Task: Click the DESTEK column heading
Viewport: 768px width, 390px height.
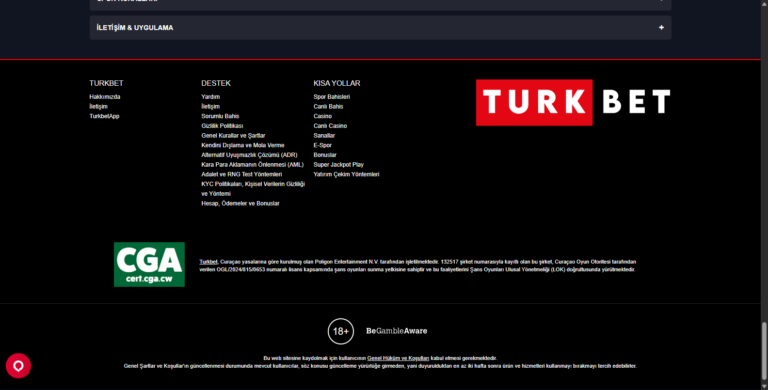Action: coord(216,83)
